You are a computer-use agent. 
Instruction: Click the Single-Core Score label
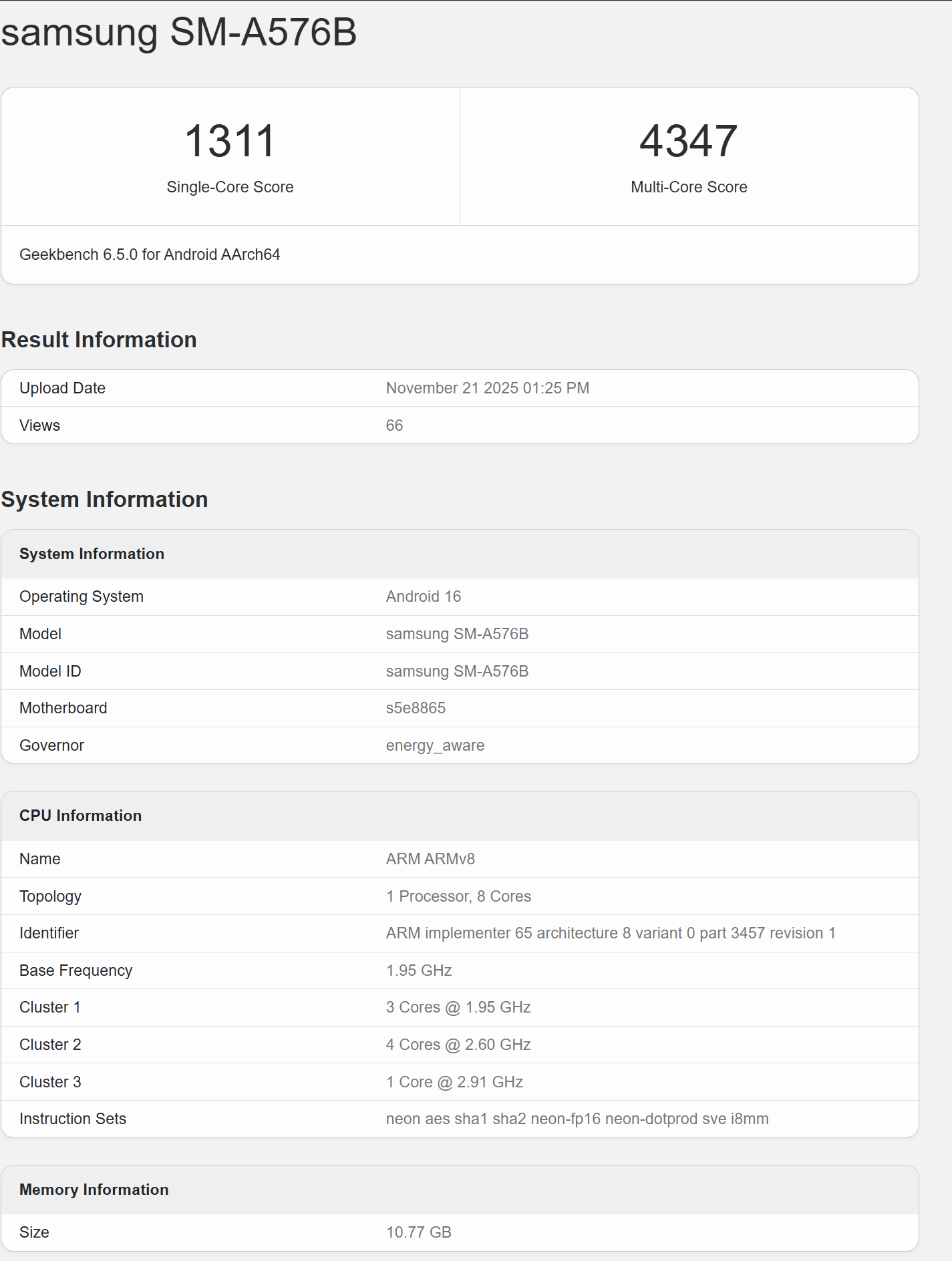[x=230, y=187]
